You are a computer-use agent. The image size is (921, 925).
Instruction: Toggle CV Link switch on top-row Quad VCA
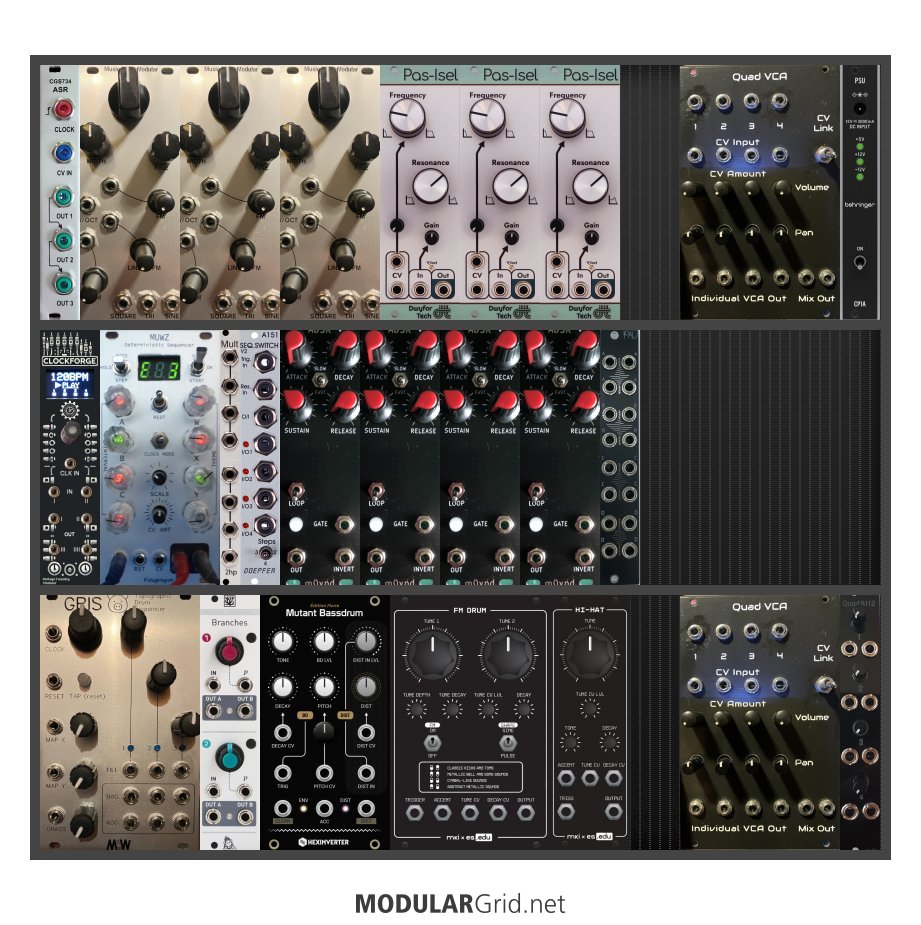(824, 156)
